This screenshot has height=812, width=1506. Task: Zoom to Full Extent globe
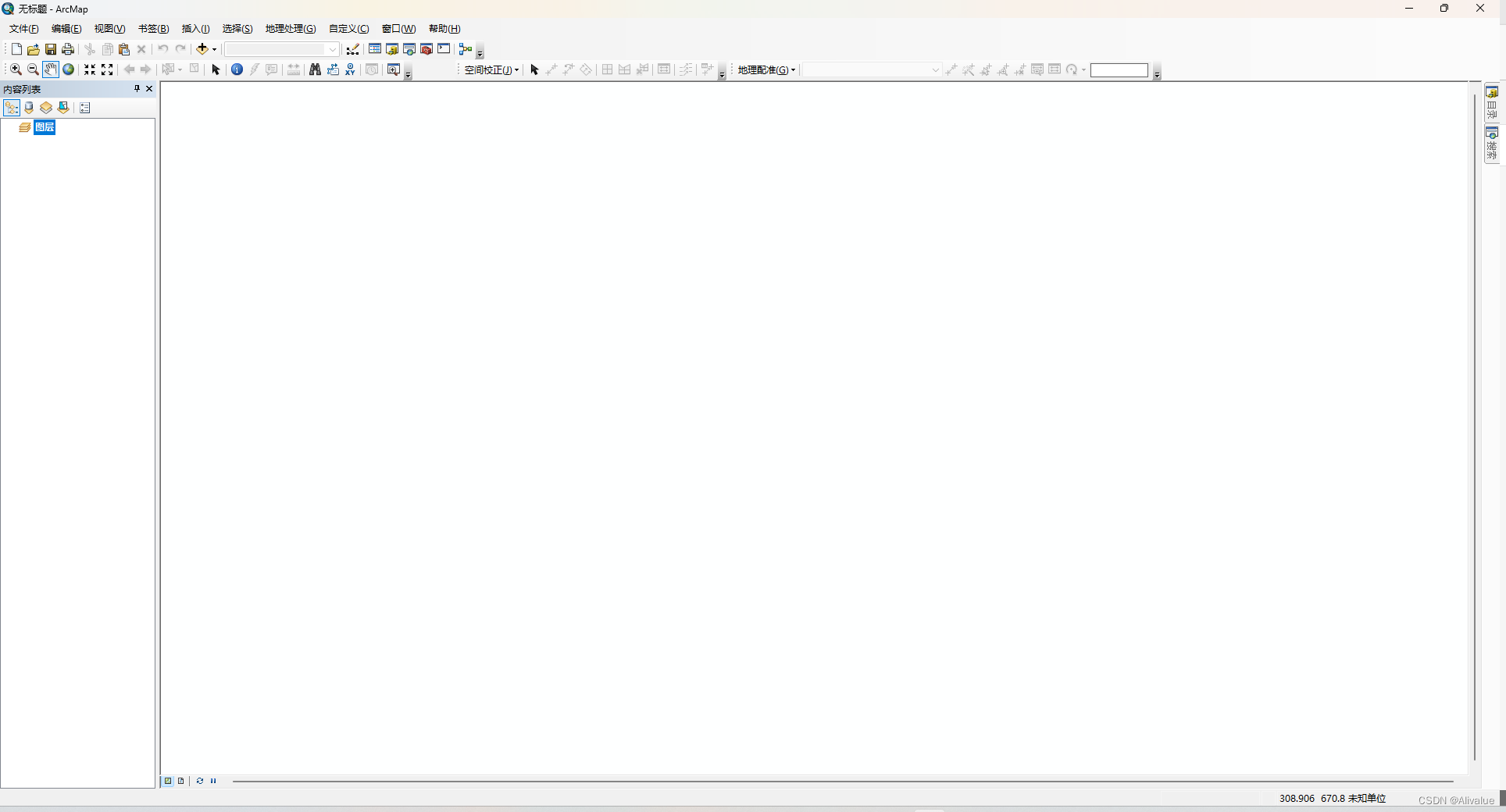69,69
